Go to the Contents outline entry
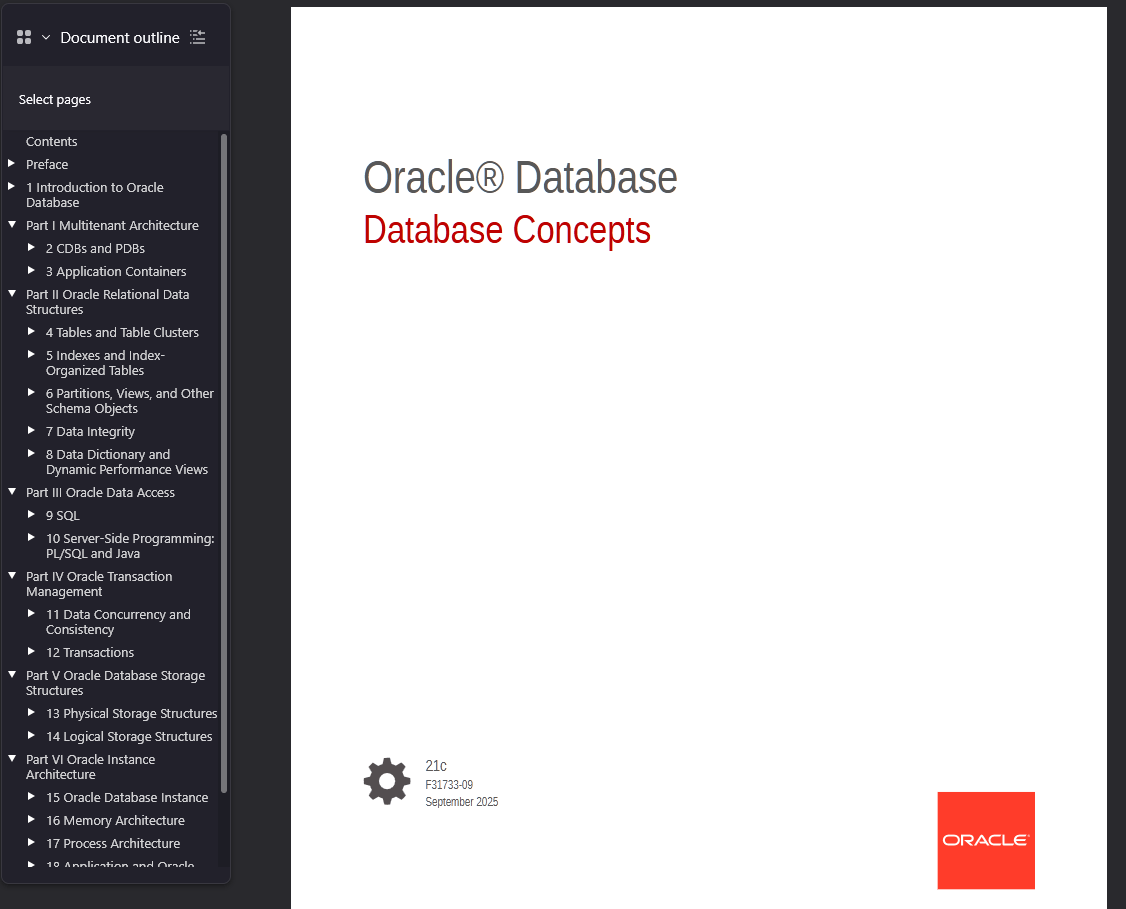 tap(51, 141)
